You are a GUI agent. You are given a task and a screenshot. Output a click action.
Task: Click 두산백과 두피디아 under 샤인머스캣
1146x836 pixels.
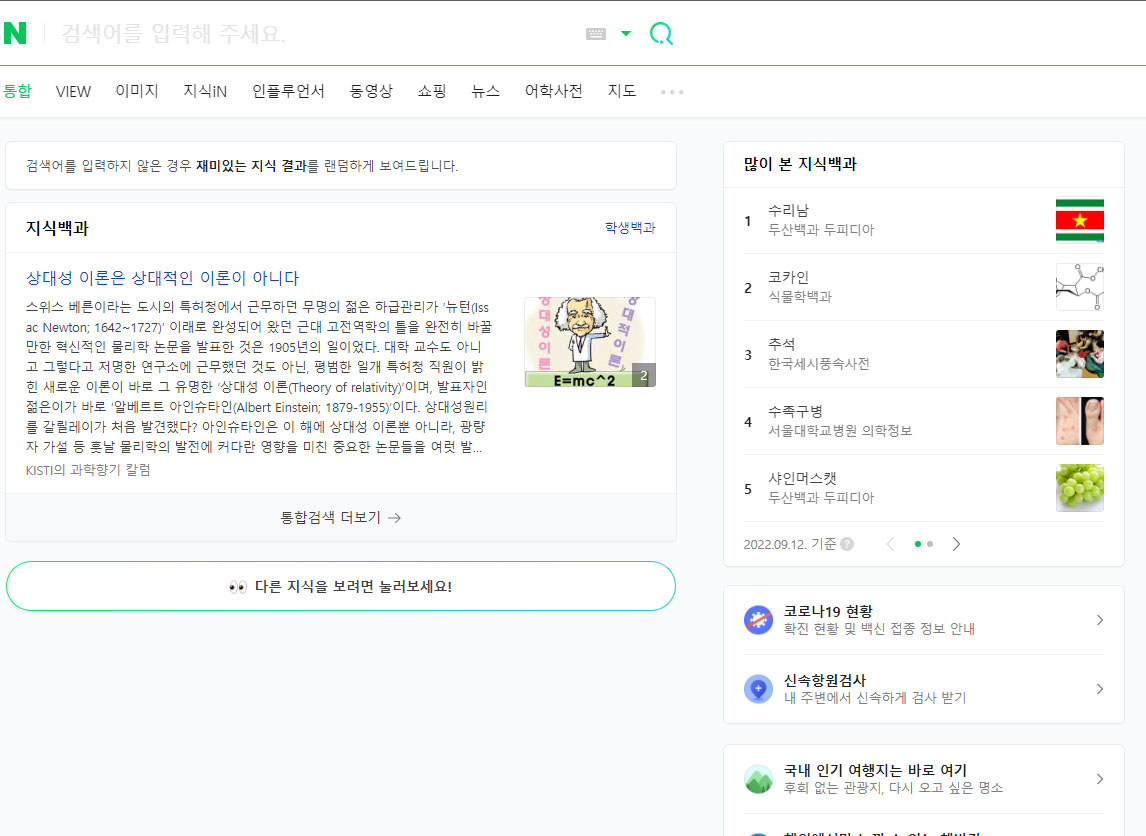click(x=821, y=498)
